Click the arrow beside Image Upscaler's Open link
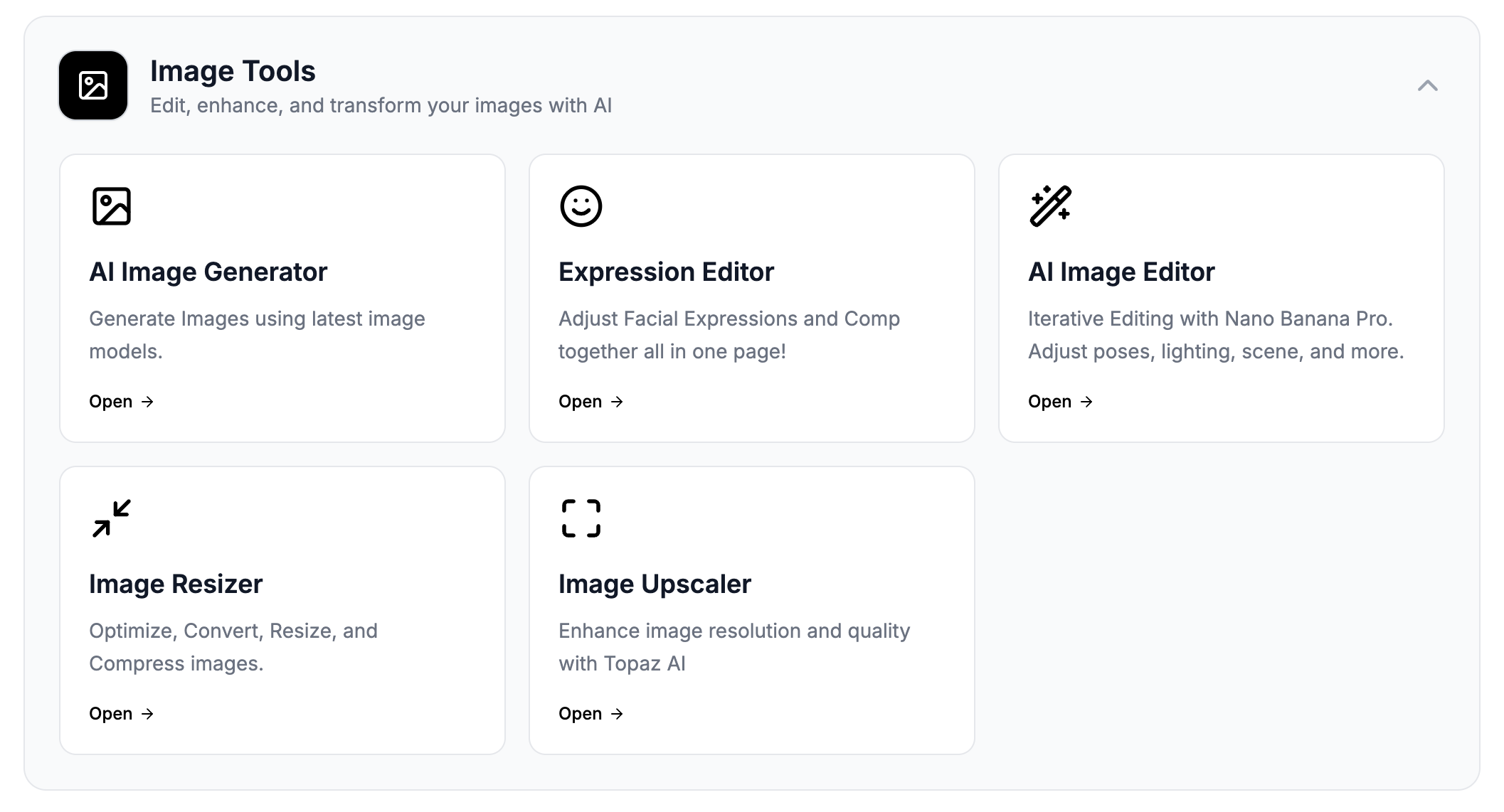Viewport: 1504px width, 812px height. 618,714
